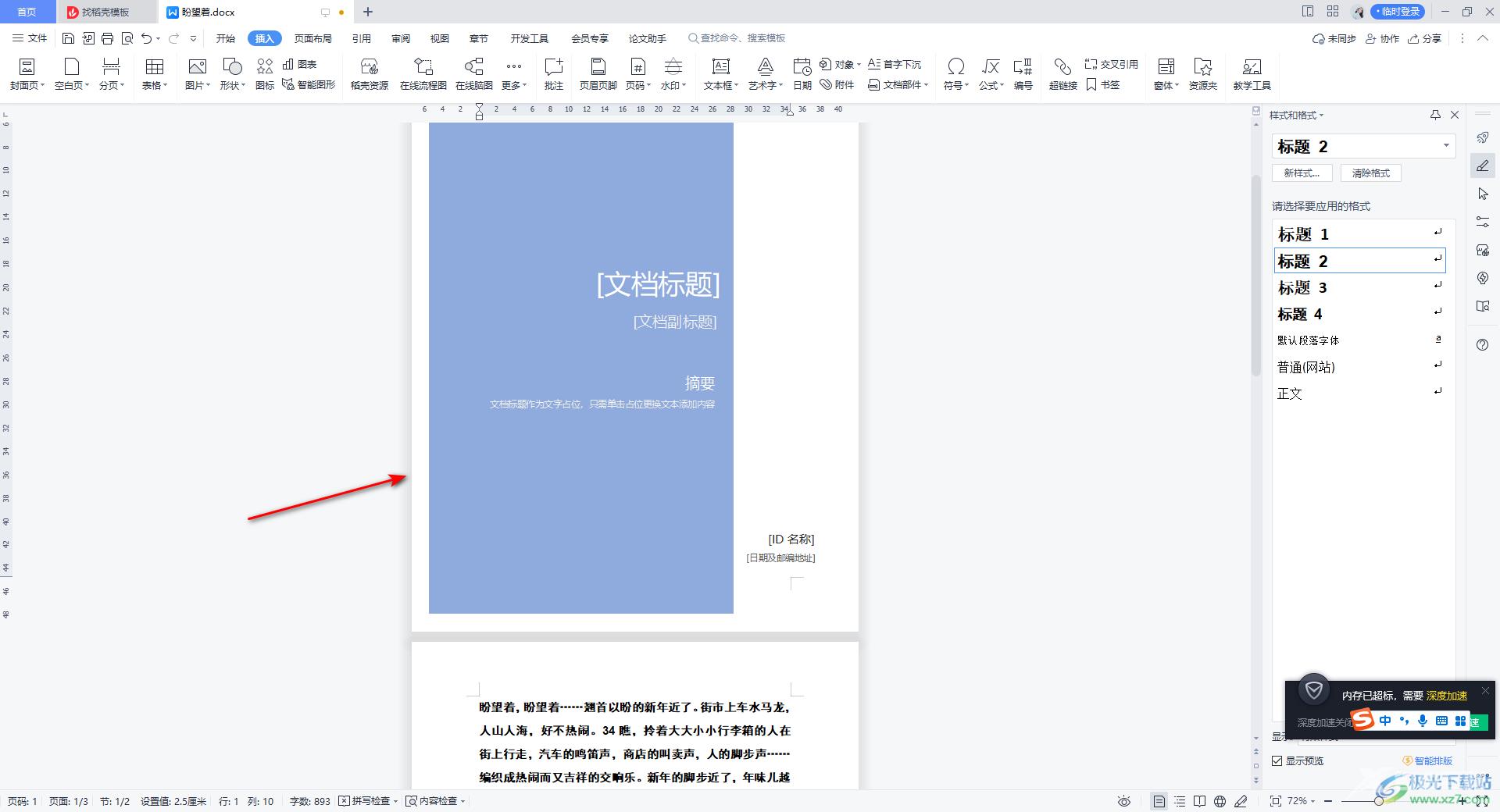Screen dimensions: 1500x812
Task: Switch to the Page Layout (页面布局) tab
Action: click(x=312, y=38)
